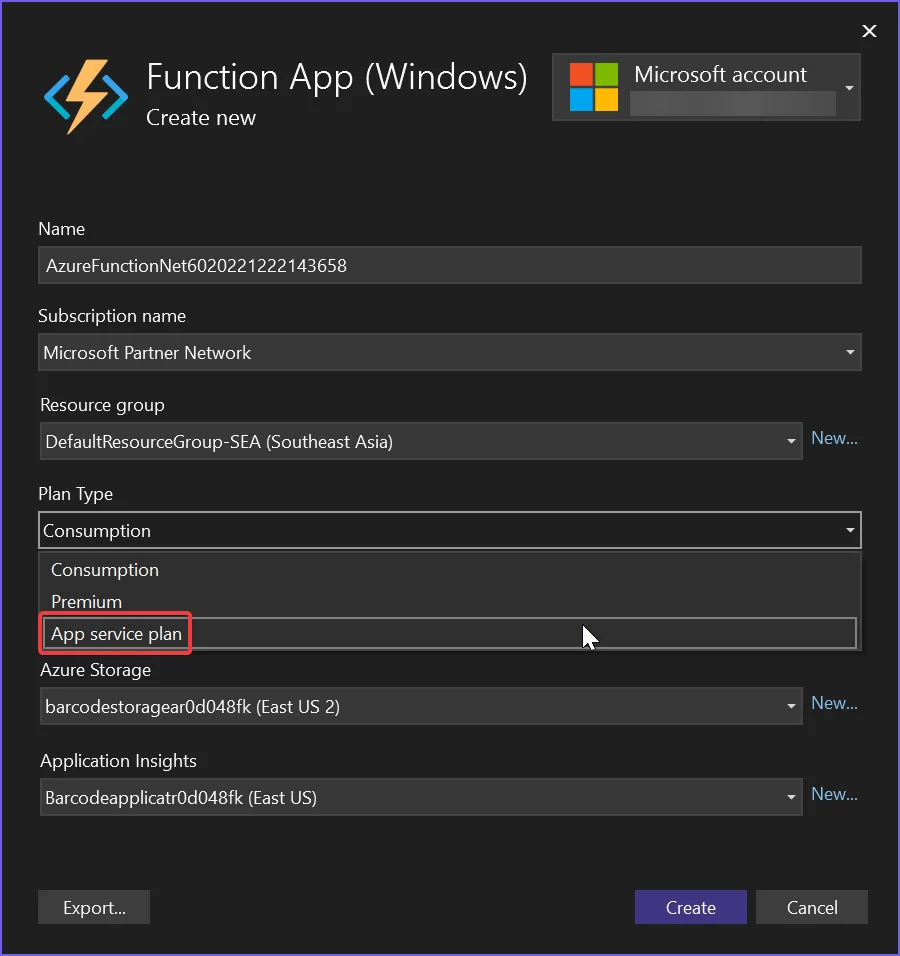Click the Azure Functions lightning bolt icon
The width and height of the screenshot is (900, 956).
tap(85, 96)
